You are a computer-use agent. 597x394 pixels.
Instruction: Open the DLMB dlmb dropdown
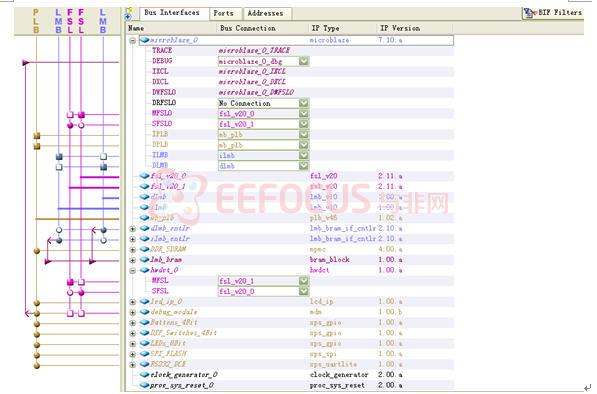pyautogui.click(x=303, y=166)
